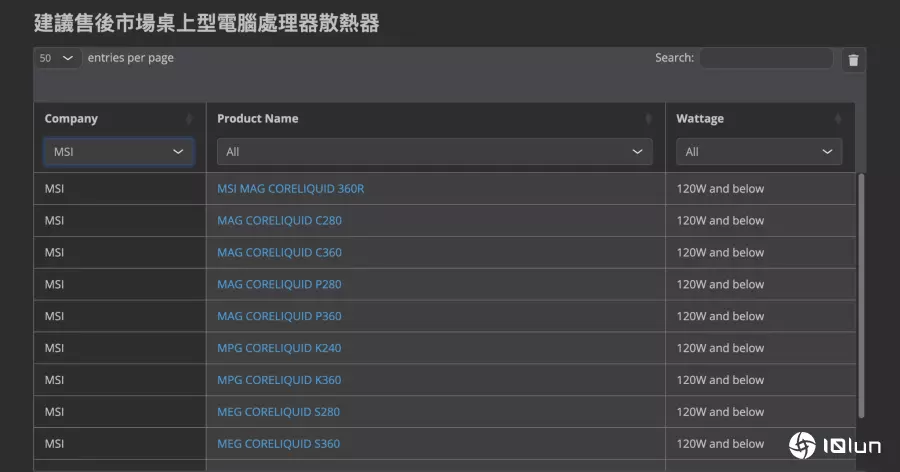Select the MAG CORELIQUID C360 link
Screen dimensions: 900x472
[279, 253]
